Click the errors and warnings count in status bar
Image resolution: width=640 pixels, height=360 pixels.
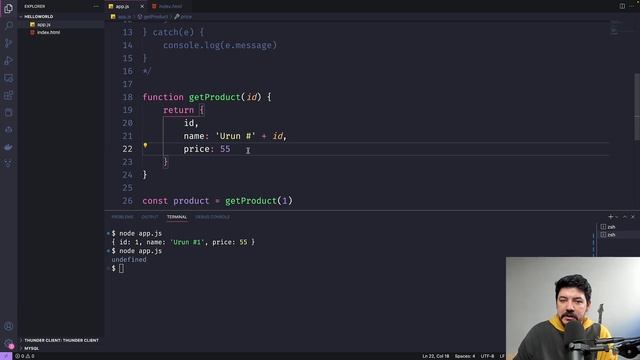click(x=25, y=356)
